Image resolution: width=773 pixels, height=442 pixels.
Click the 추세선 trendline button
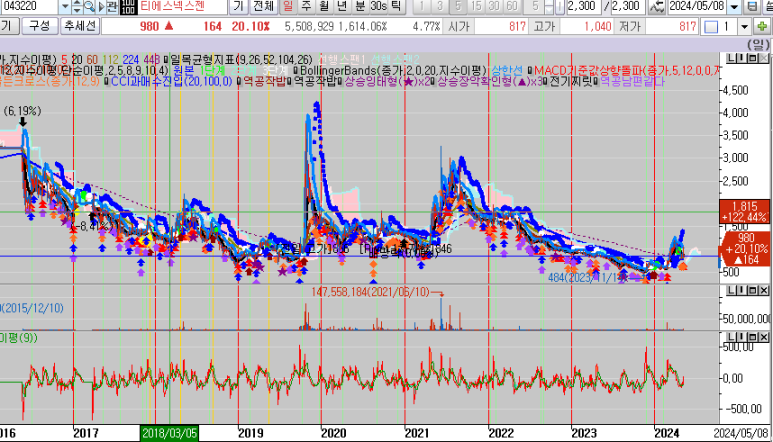pos(80,26)
